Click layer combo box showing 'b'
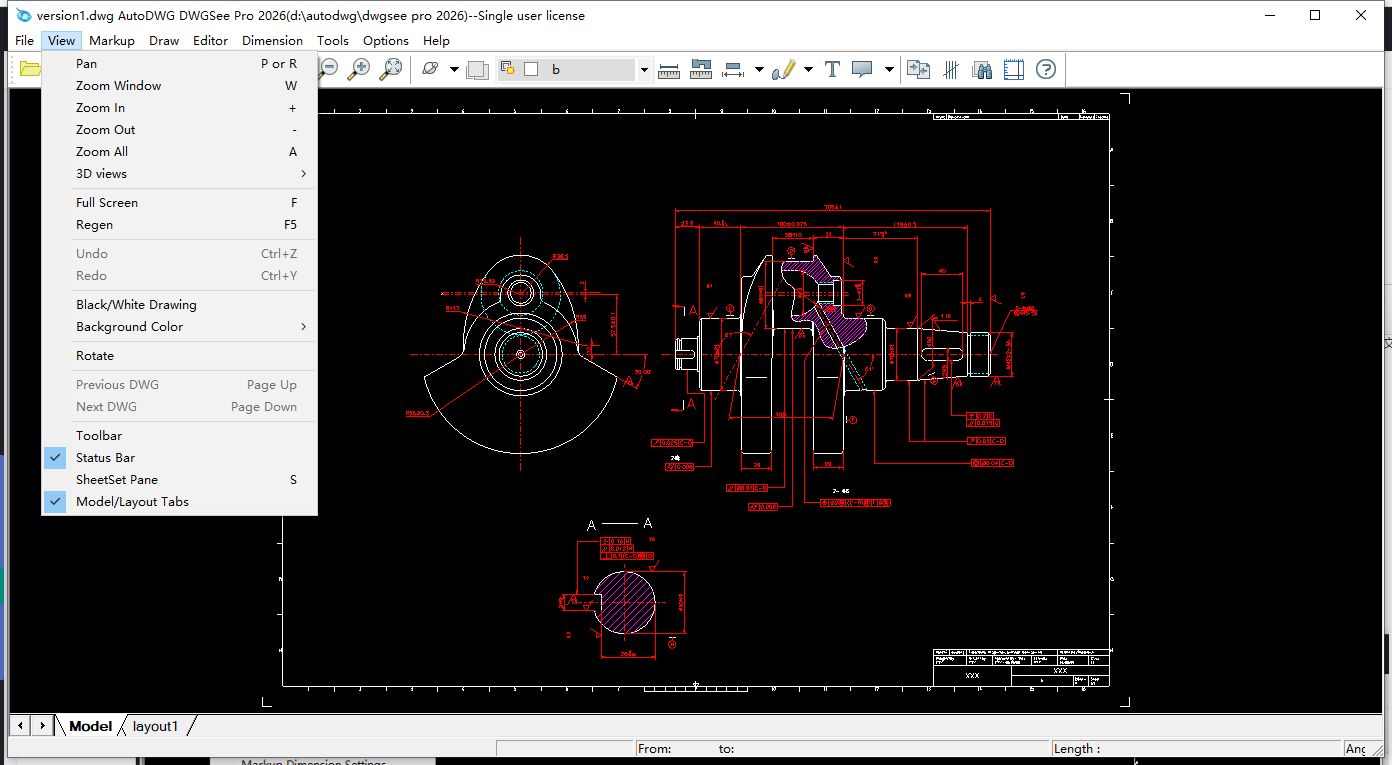1392x765 pixels. (574, 70)
